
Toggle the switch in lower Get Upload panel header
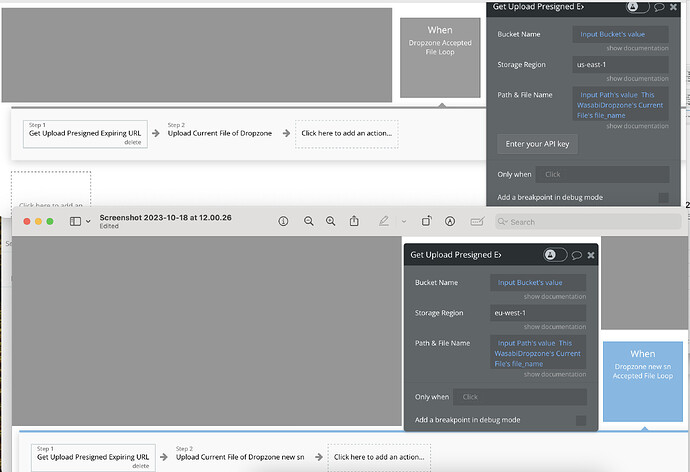coord(555,255)
